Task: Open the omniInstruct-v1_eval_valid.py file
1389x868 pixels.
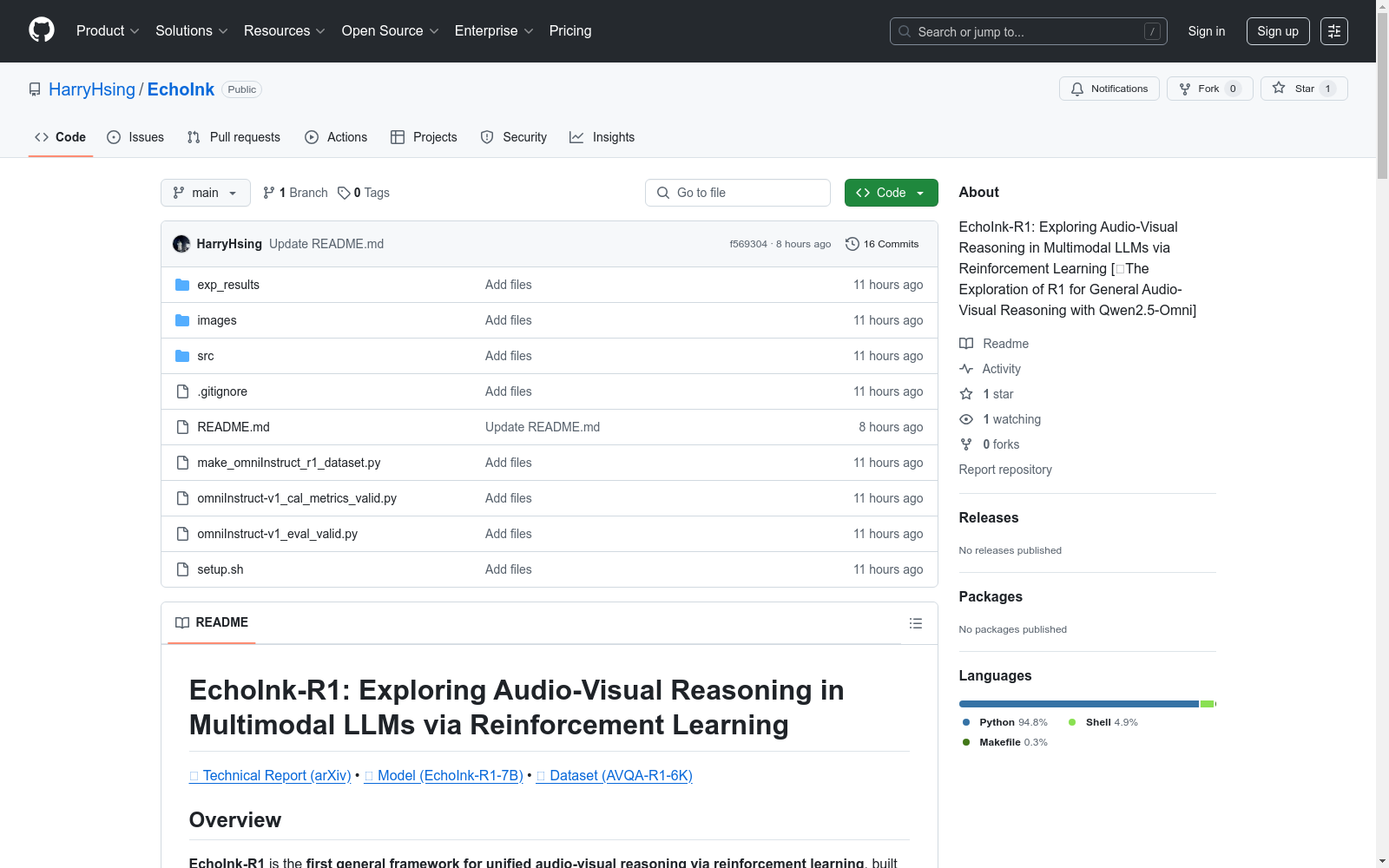Action: tap(278, 534)
